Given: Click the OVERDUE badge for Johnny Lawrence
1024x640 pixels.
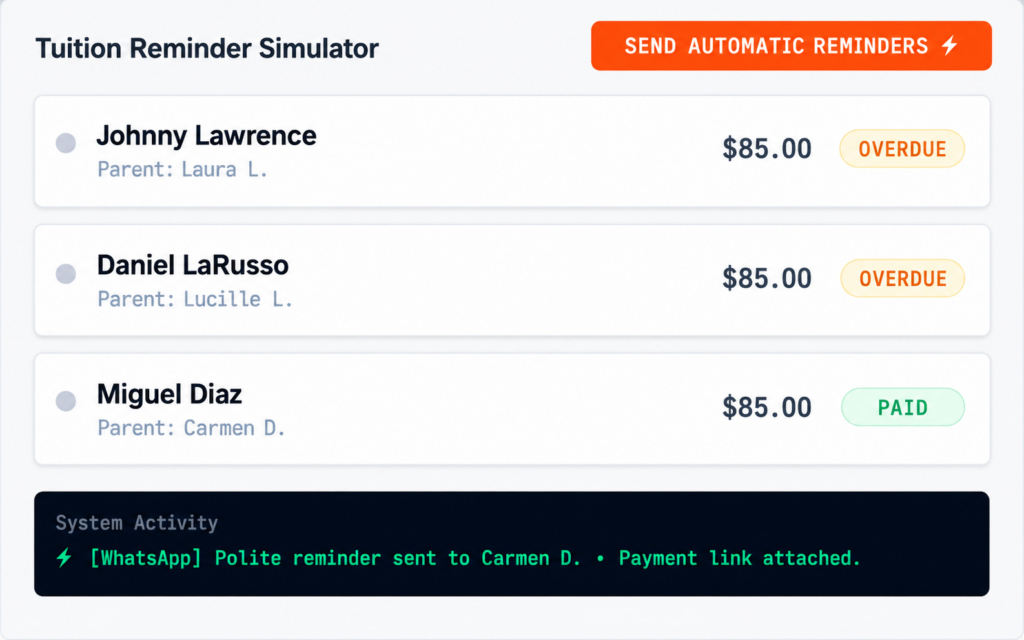Looking at the screenshot, I should (x=902, y=149).
